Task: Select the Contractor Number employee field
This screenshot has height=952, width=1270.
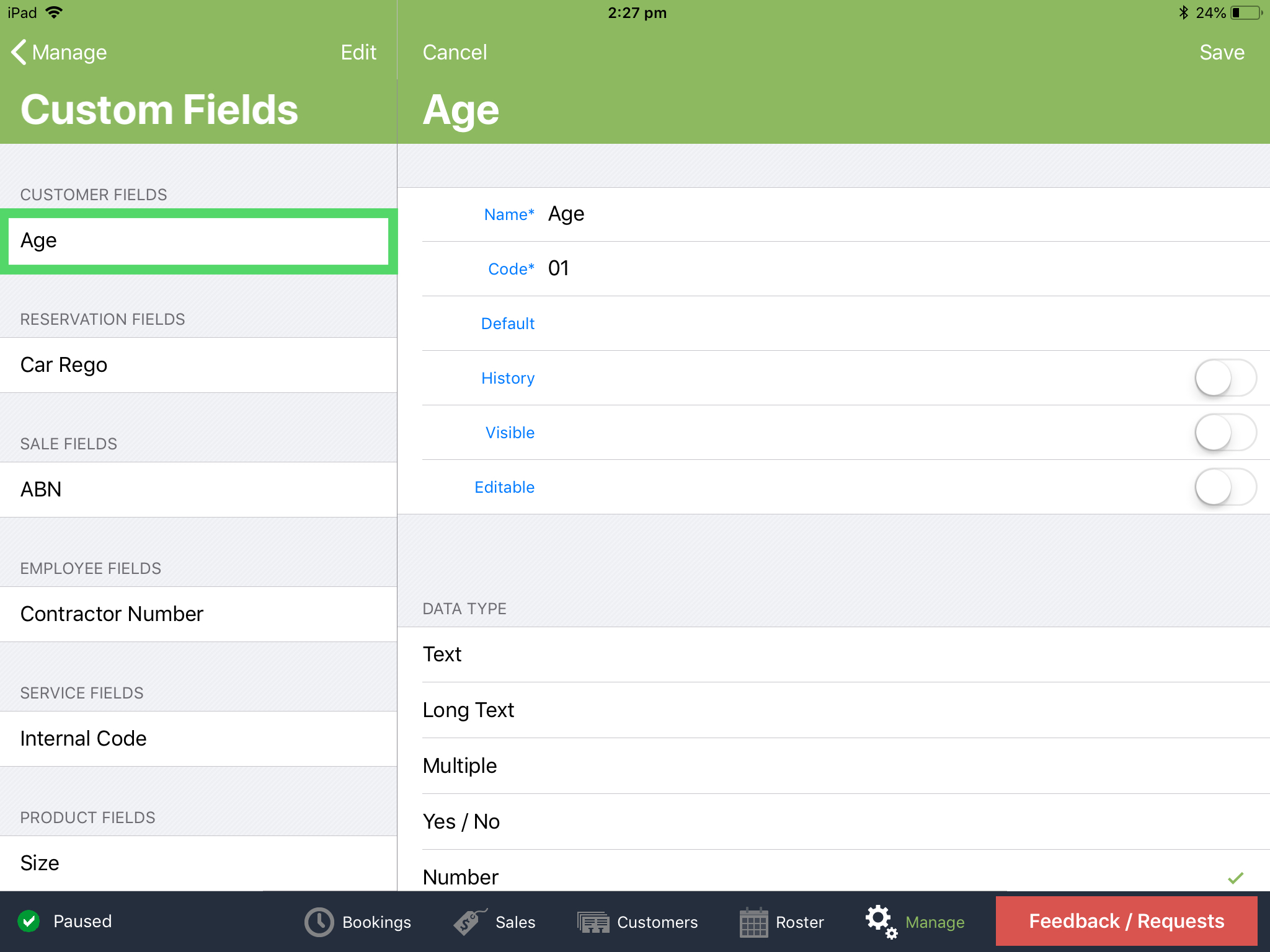Action: (x=198, y=614)
